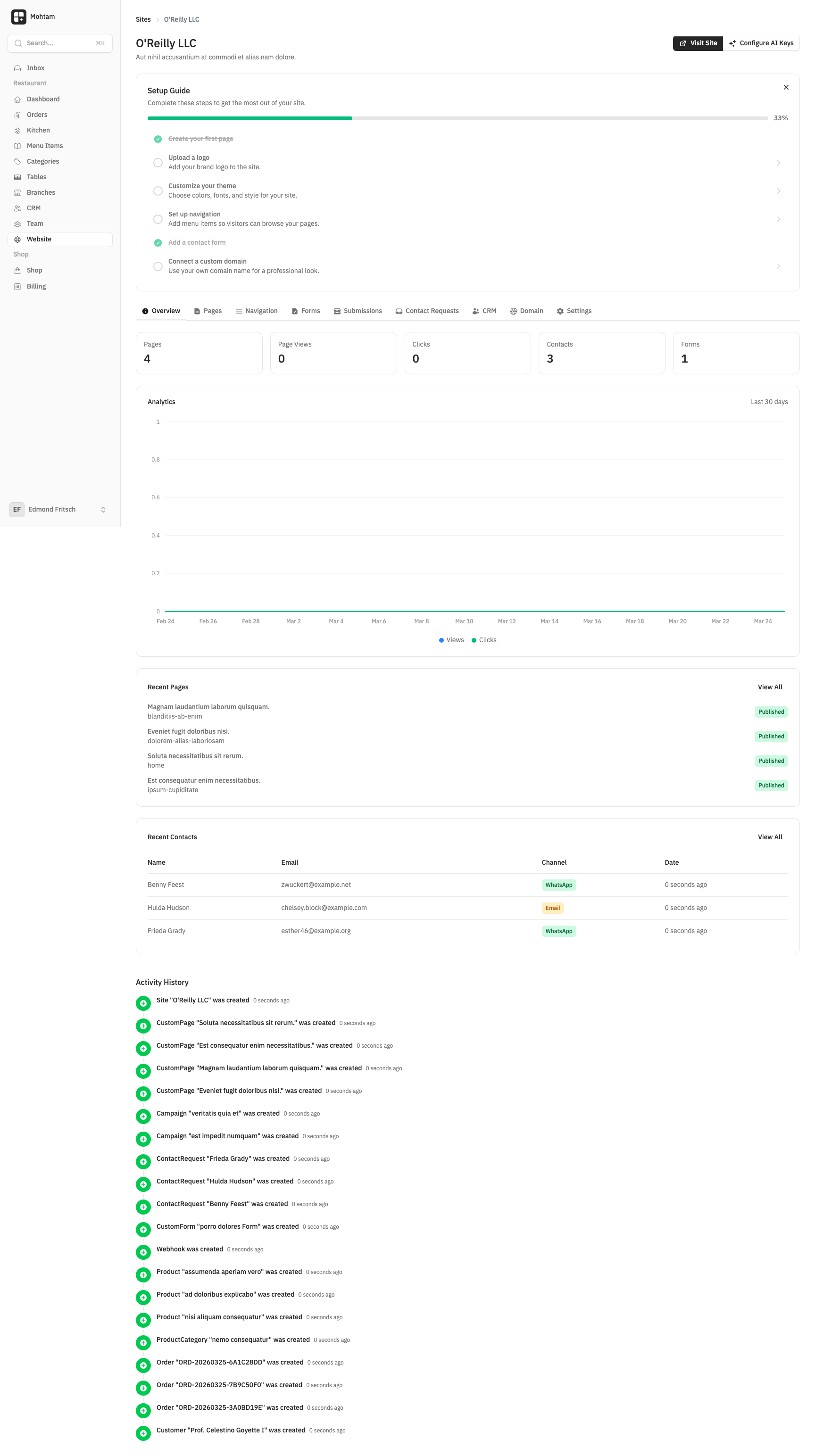
Task: Open the Contact Requests tab
Action: (427, 311)
